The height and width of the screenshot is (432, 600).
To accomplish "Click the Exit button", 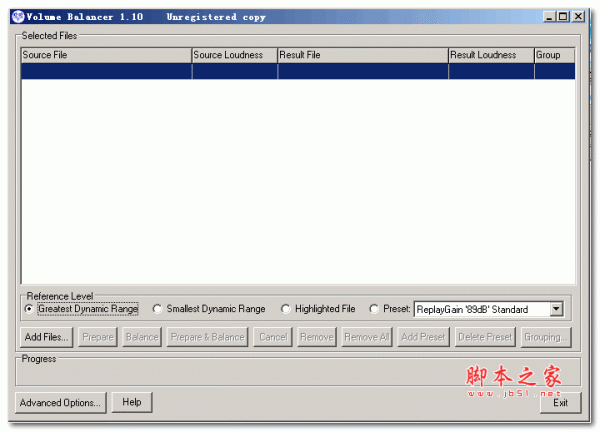I will [561, 403].
